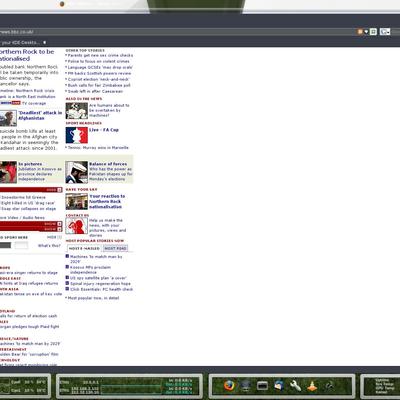Click the FA Cup red-blue thumbnail

77,135
